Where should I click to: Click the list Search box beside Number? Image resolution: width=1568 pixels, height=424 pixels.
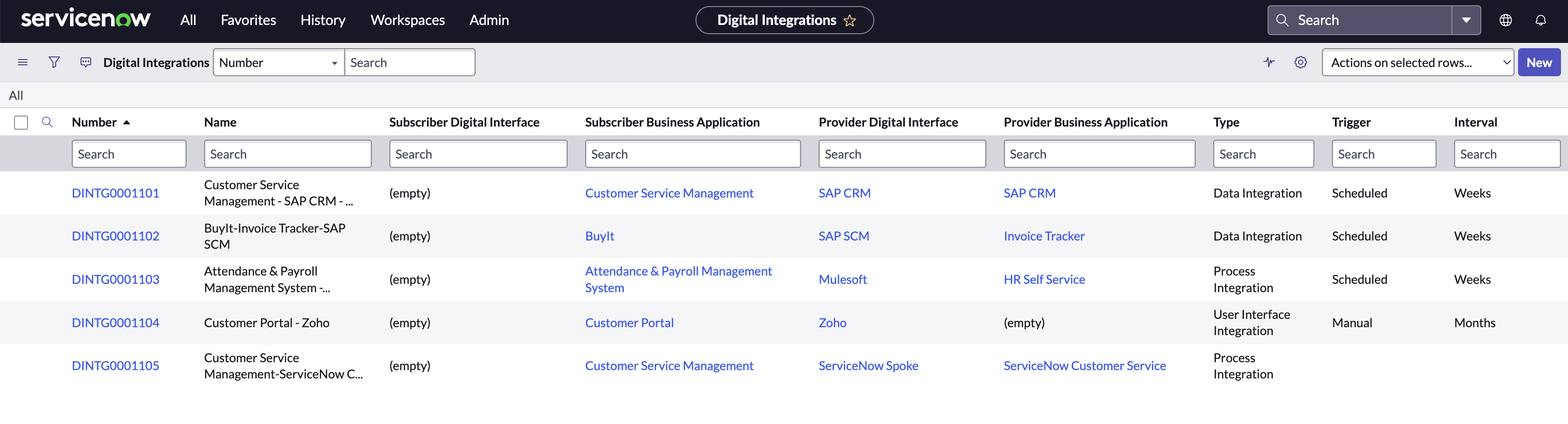tap(410, 62)
